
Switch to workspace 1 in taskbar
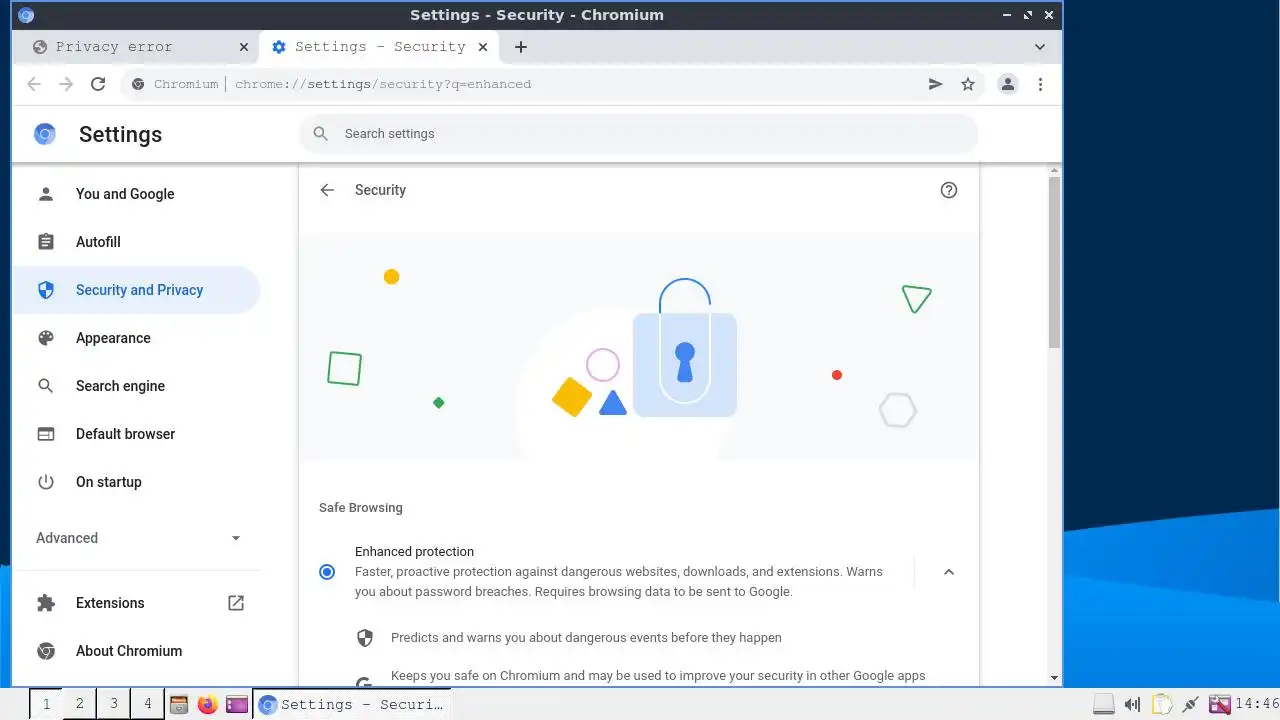coord(46,704)
